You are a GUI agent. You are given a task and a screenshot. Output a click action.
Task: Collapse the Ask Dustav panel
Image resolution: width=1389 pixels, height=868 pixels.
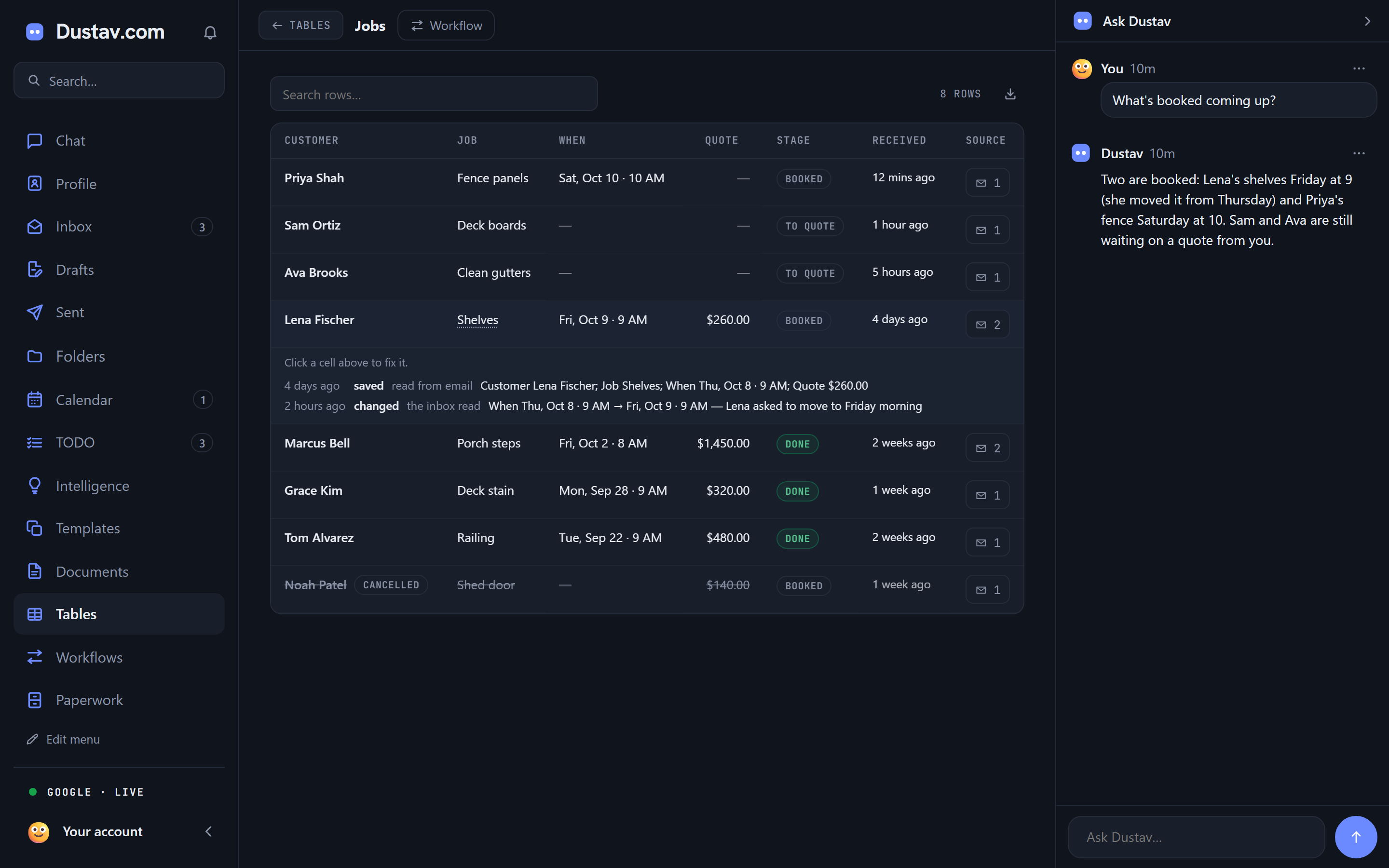click(1367, 21)
